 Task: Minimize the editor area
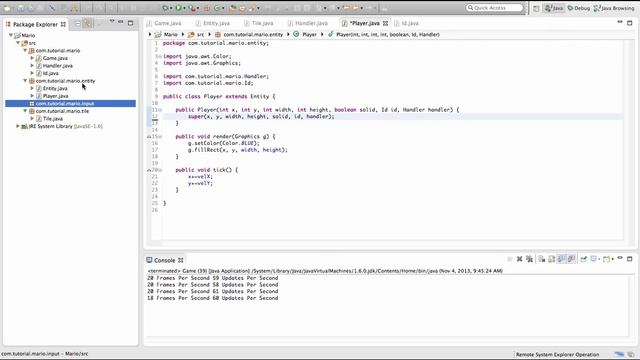coord(620,22)
